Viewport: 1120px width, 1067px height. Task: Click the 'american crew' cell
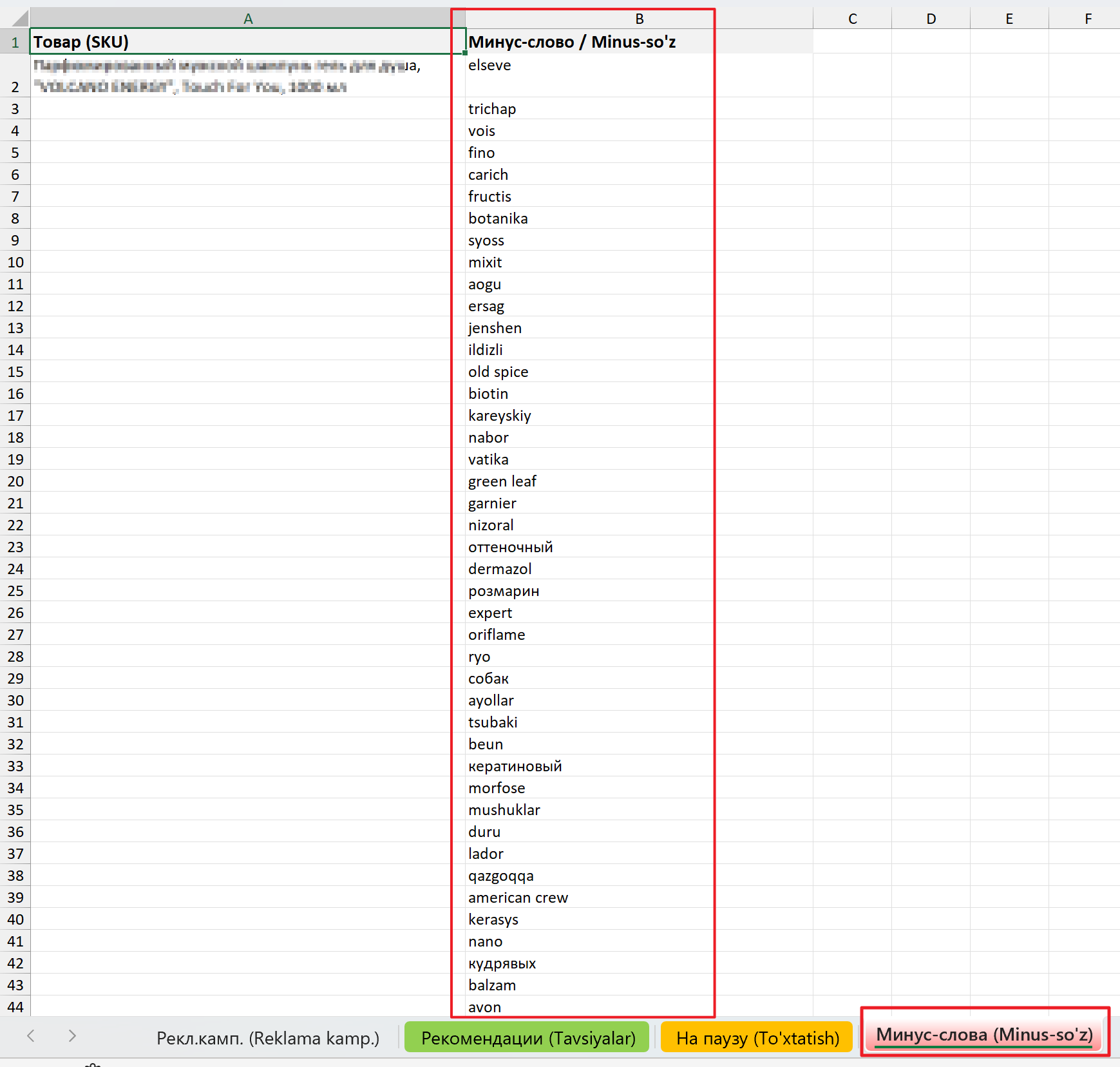(639, 898)
